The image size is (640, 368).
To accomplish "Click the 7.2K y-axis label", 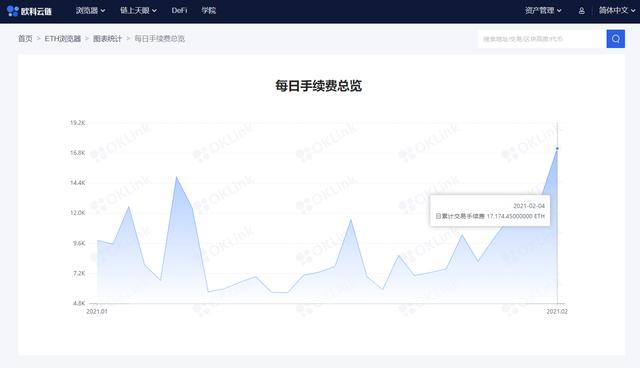I will point(79,273).
